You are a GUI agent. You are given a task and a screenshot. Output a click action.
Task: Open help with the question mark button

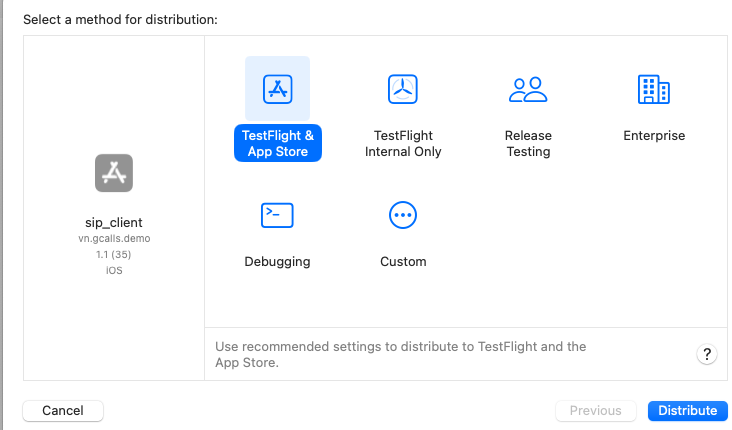click(x=706, y=354)
